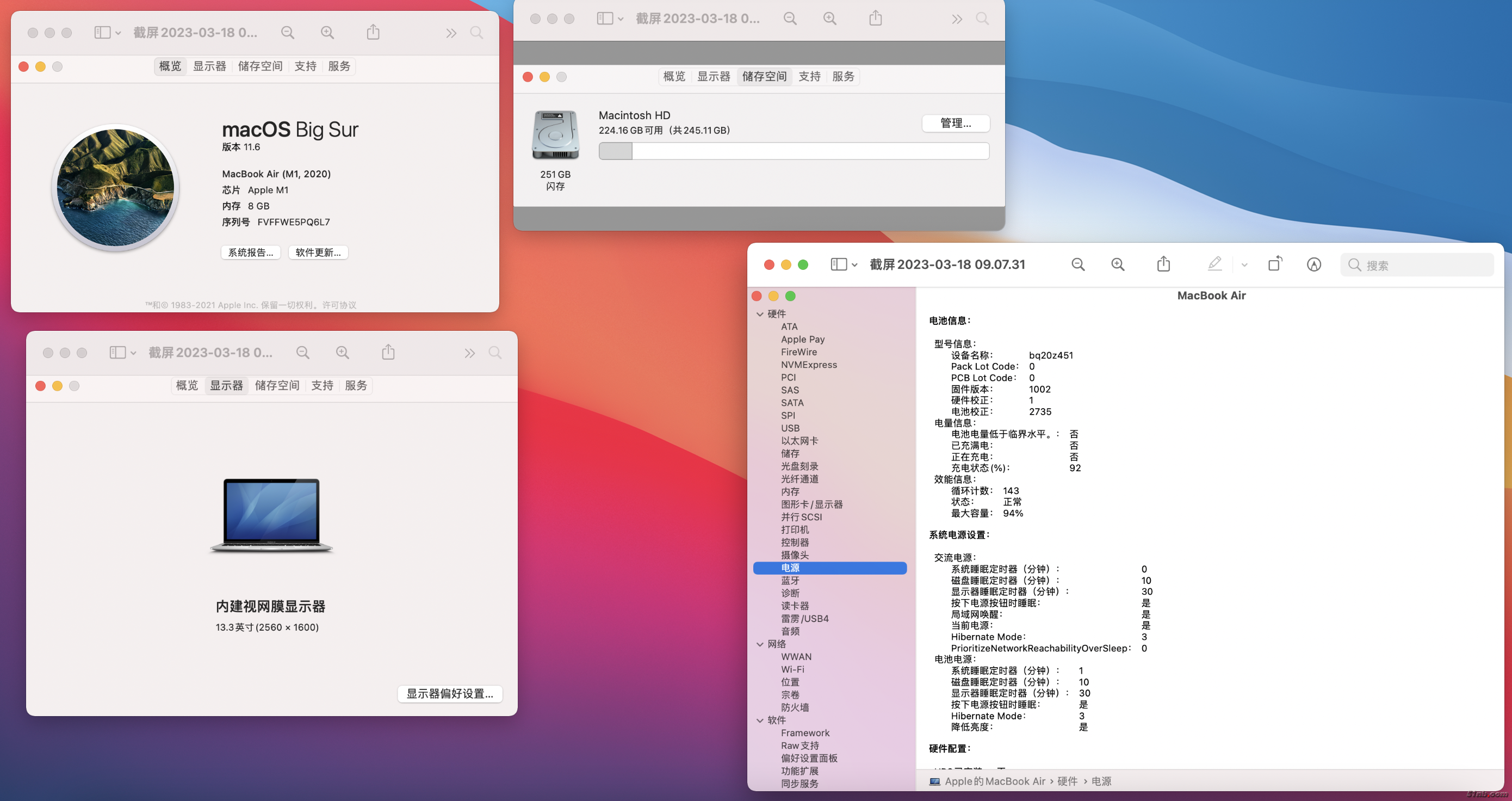The image size is (1512, 801).
Task: Select 电源 in the hardware sidebar
Action: click(829, 568)
